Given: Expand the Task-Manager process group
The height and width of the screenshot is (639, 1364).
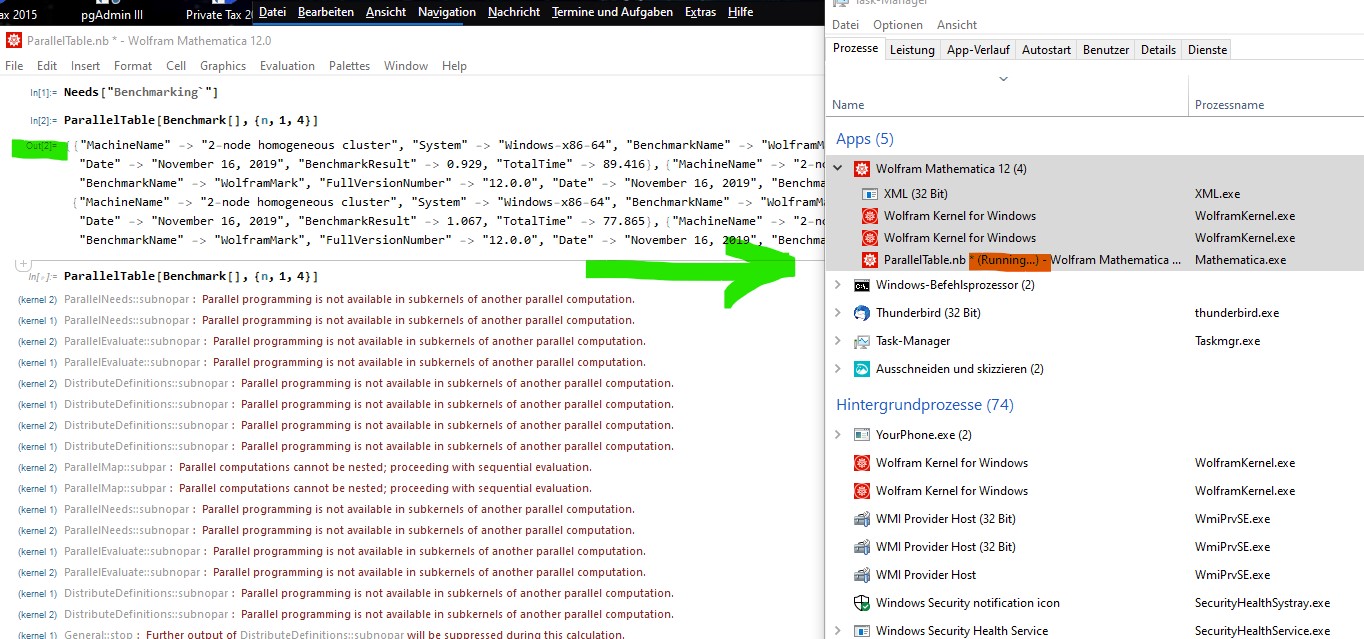Looking at the screenshot, I should coord(839,341).
